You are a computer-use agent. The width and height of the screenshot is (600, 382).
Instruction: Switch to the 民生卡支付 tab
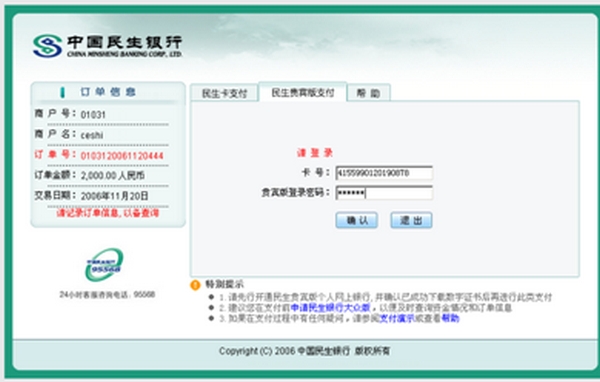[225, 93]
